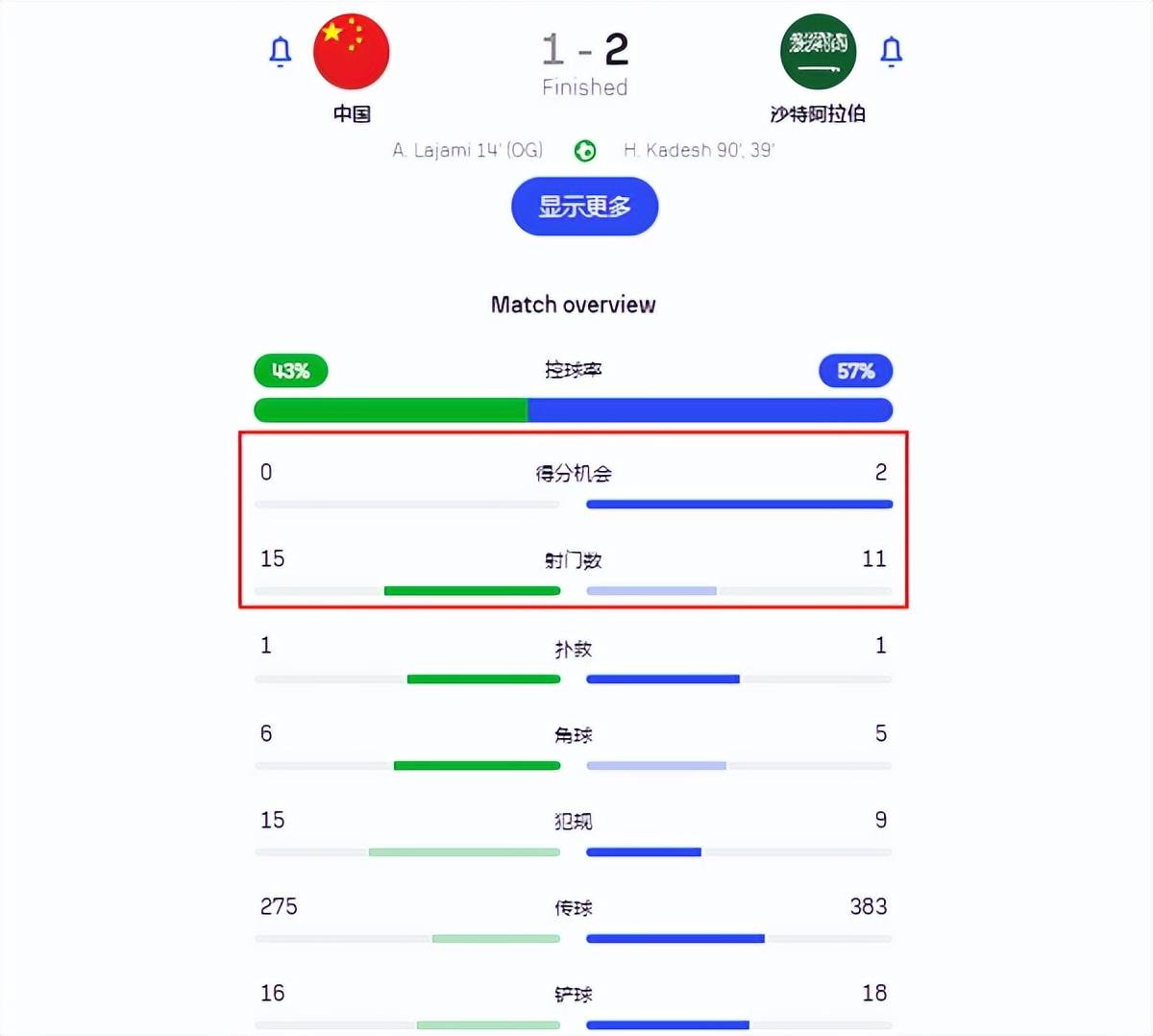Click the 沙特阿拉伯 team name
This screenshot has height=1036, width=1153.
click(x=818, y=114)
